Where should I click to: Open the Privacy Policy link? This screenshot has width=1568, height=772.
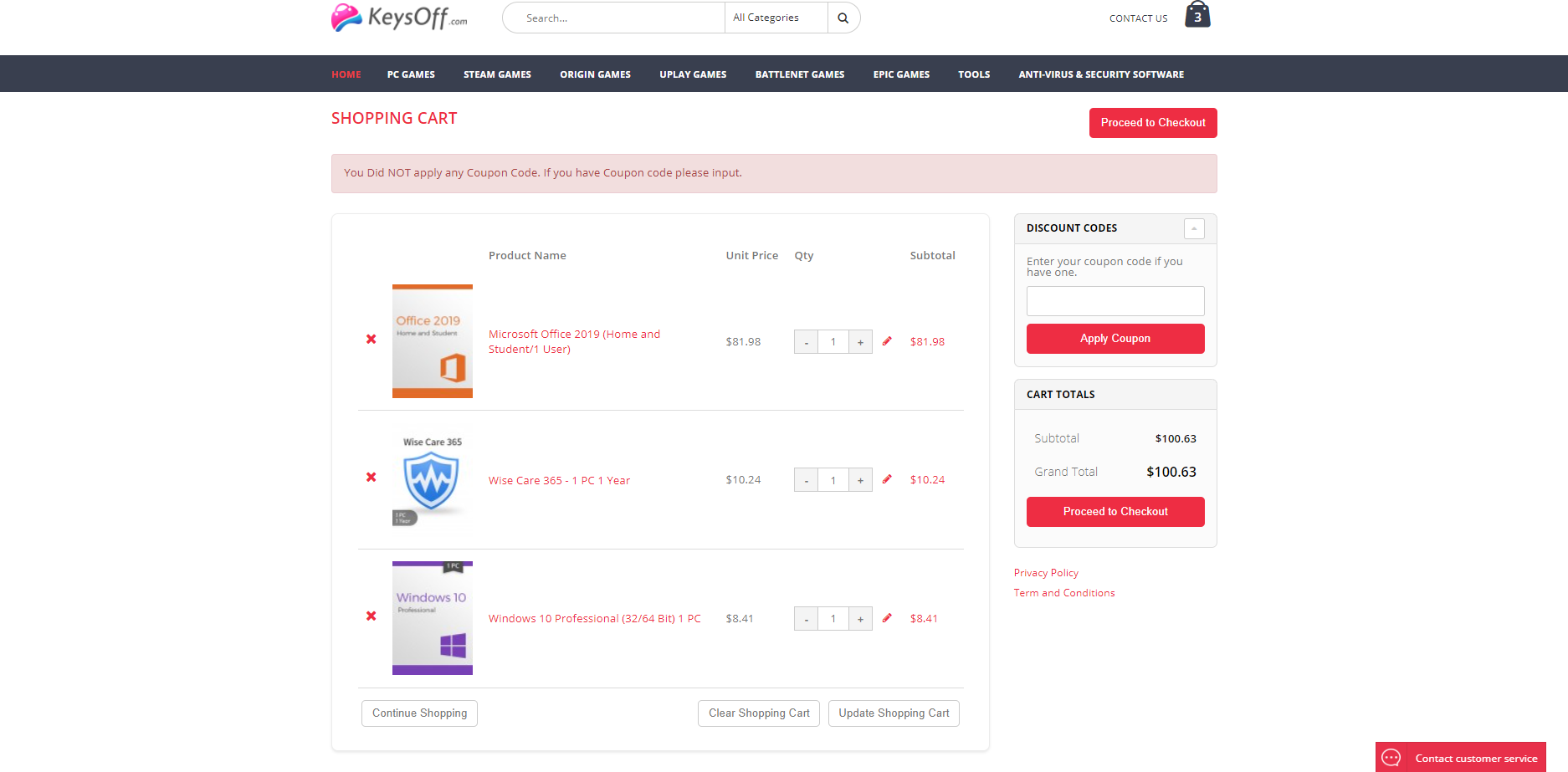pyautogui.click(x=1046, y=573)
